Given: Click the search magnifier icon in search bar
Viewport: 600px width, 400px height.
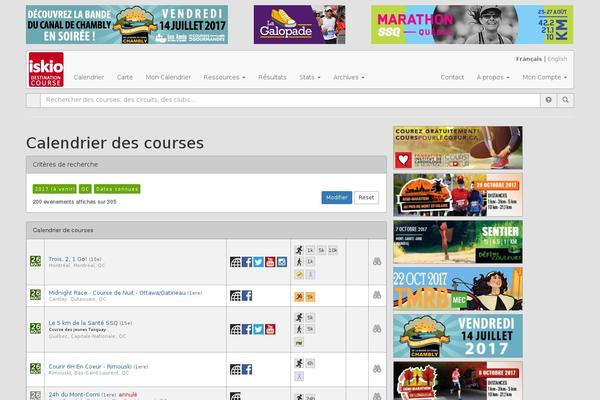Looking at the screenshot, I should coord(565,100).
